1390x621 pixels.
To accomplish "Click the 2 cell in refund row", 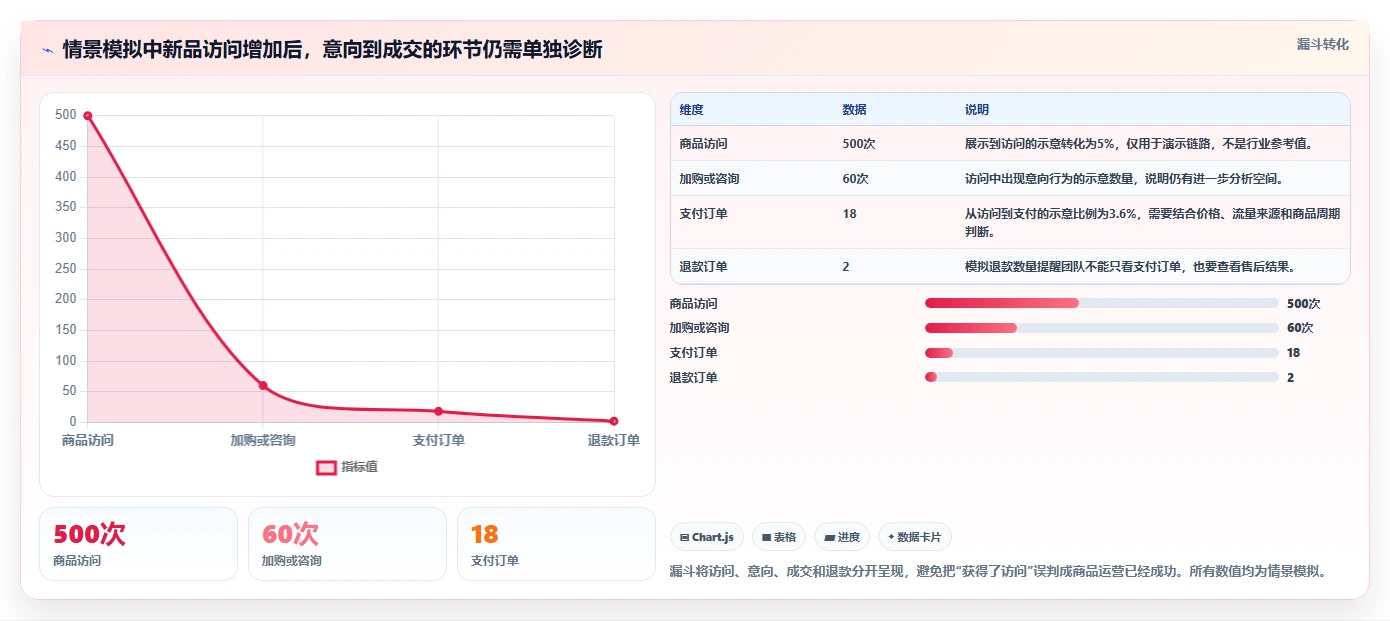I will [847, 267].
